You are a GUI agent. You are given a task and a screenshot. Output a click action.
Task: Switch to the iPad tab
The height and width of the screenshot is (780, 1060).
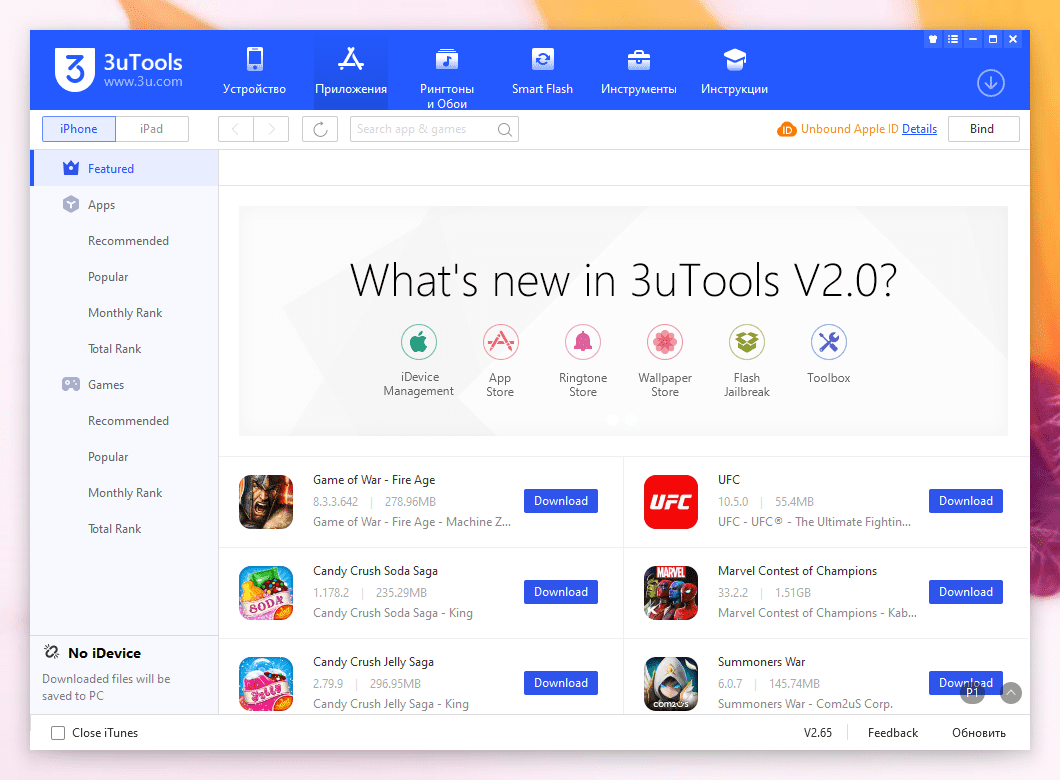click(152, 128)
